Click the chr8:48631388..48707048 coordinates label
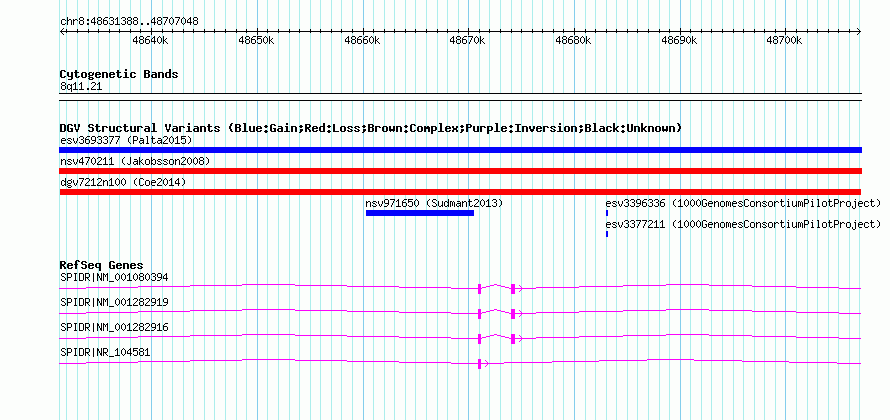 (x=129, y=22)
